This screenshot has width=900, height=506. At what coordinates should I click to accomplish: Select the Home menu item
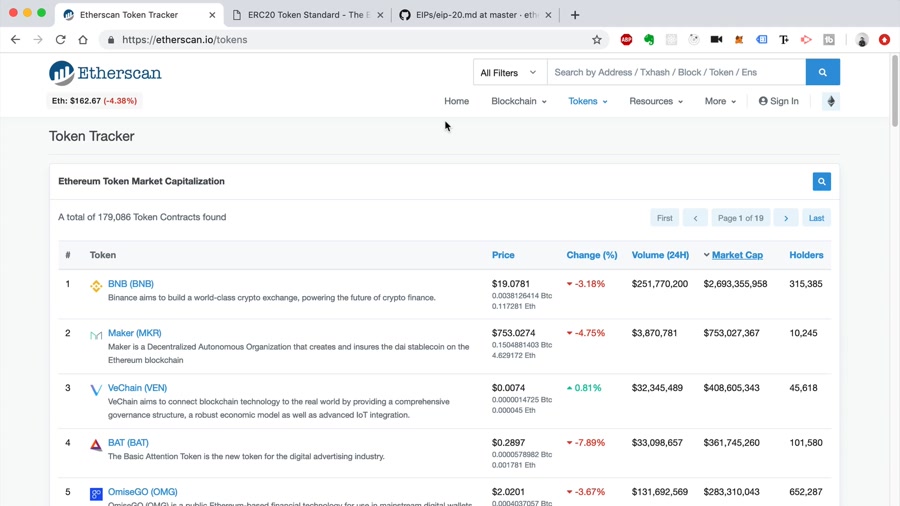[456, 101]
